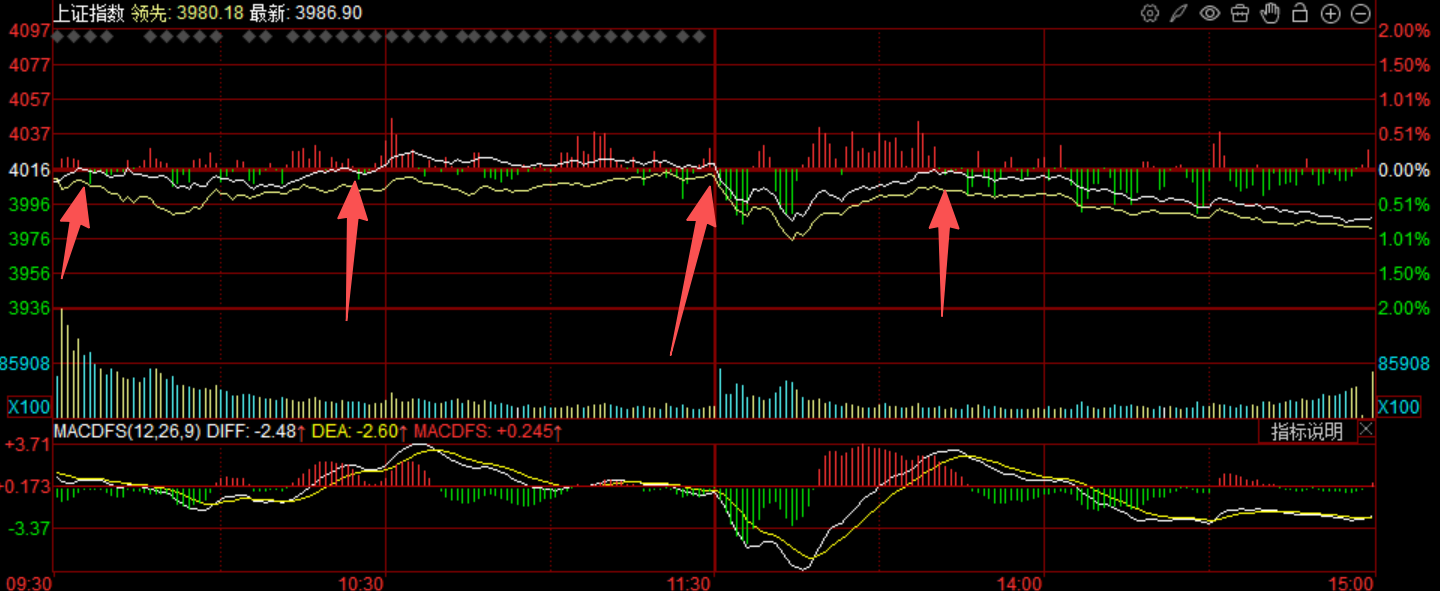Click the top-right 2.00% percent label
Screen dimensions: 1440x591
click(1403, 31)
